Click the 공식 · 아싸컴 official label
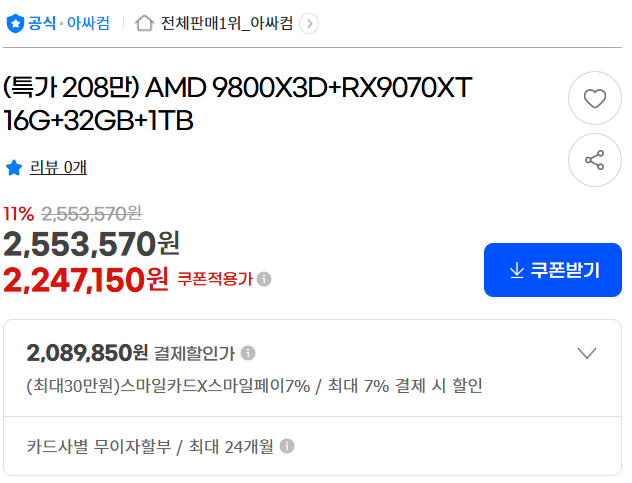This screenshot has width=632, height=483. [68, 23]
